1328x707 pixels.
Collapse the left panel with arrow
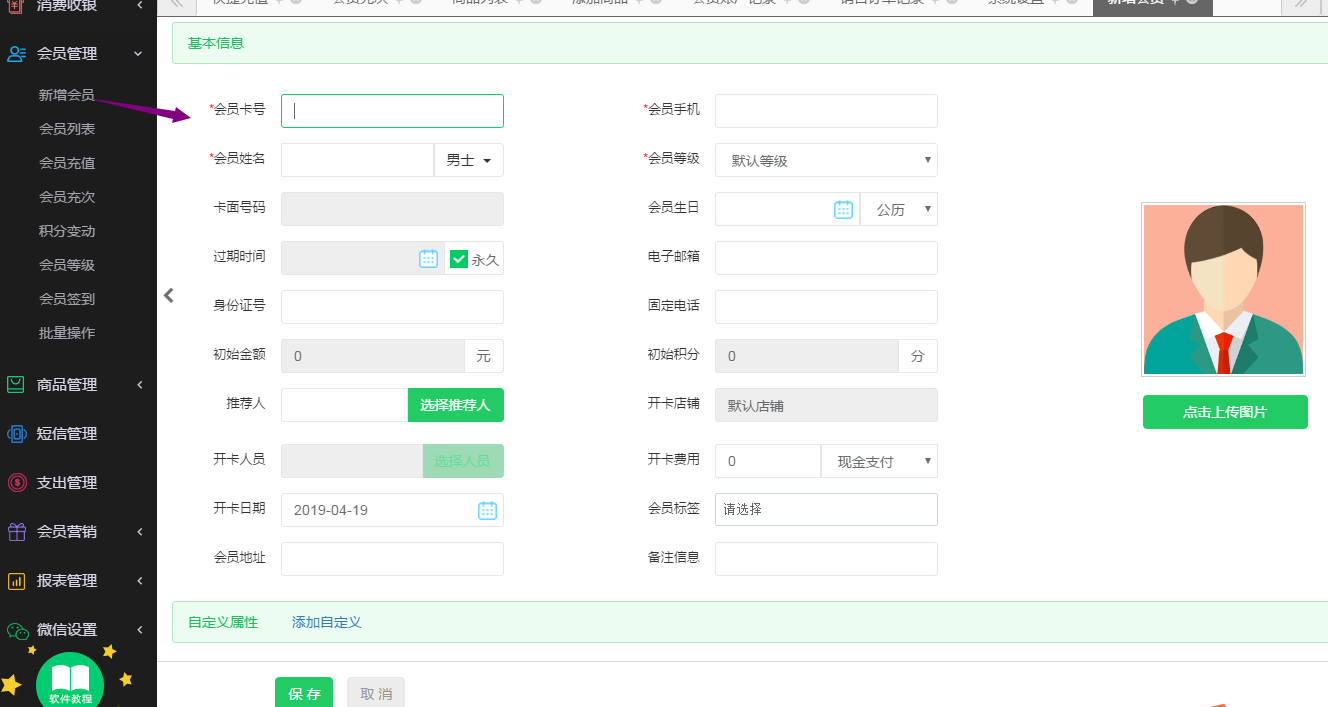coord(169,295)
